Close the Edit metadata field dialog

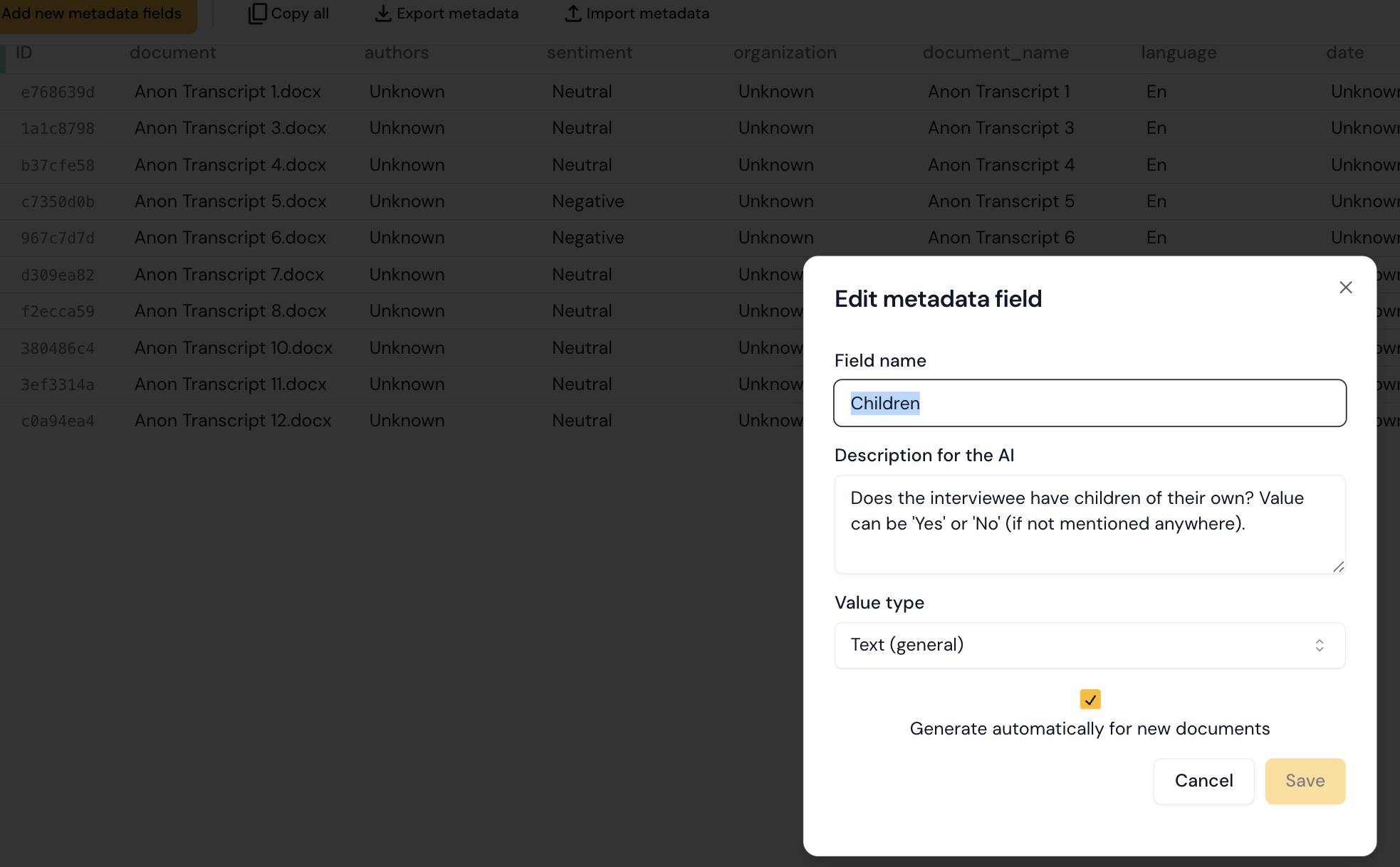coord(1345,288)
